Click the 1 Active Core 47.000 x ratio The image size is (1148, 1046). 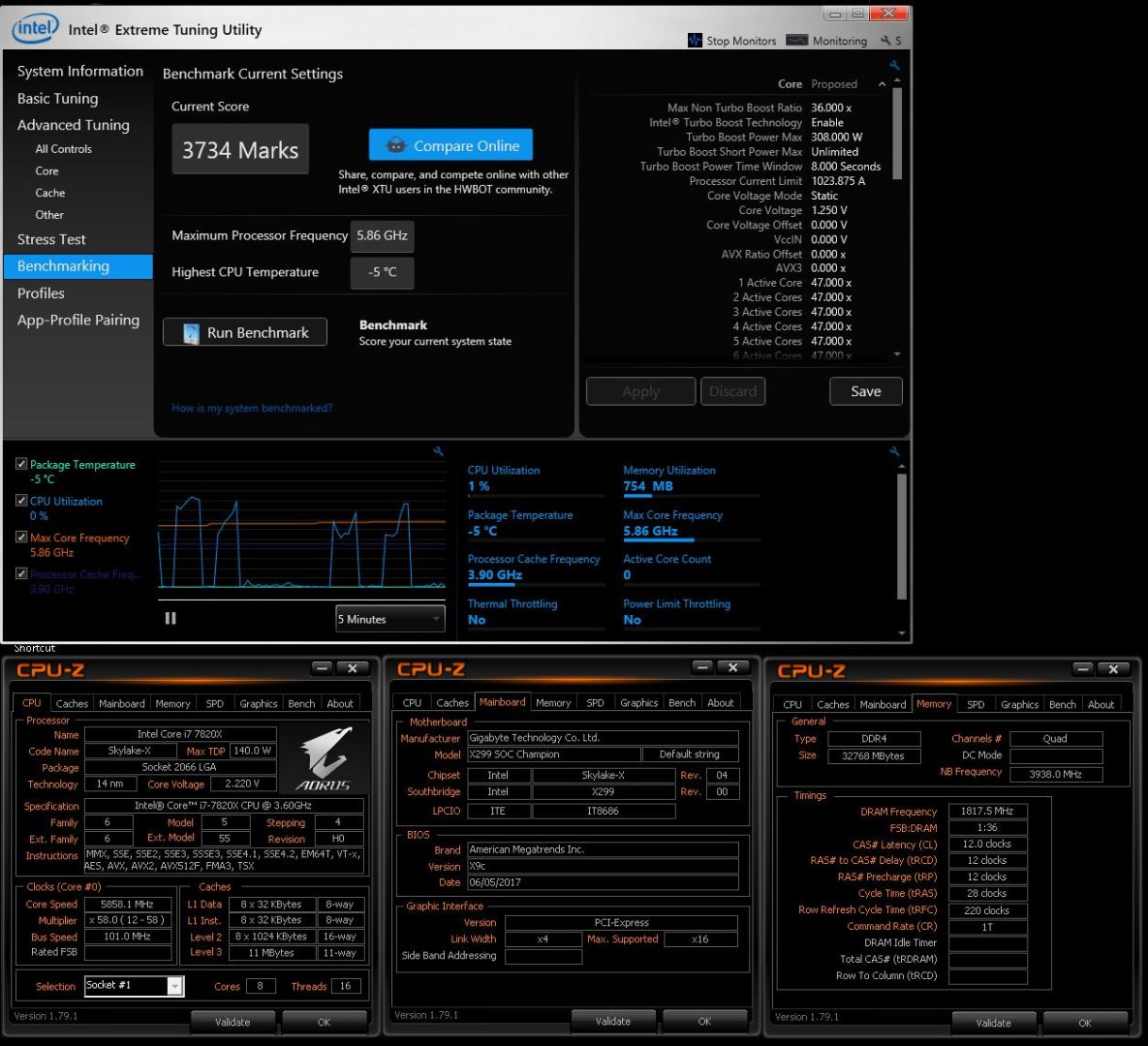(831, 283)
